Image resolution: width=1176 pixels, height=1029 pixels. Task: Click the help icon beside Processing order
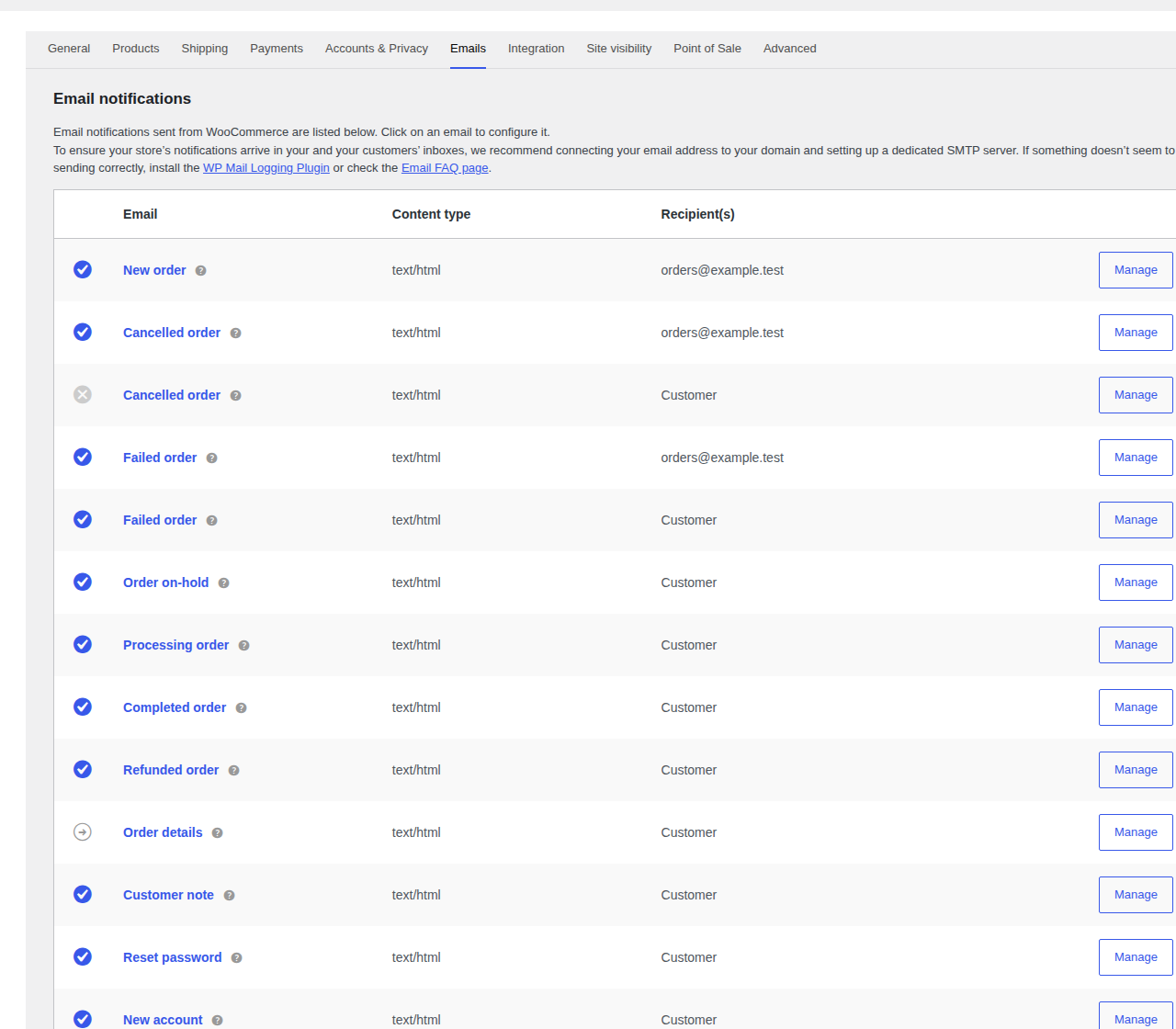coord(244,646)
